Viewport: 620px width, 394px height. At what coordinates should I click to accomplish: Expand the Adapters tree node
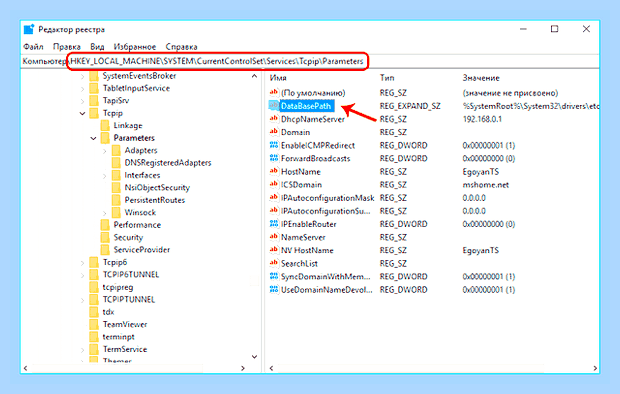click(104, 151)
